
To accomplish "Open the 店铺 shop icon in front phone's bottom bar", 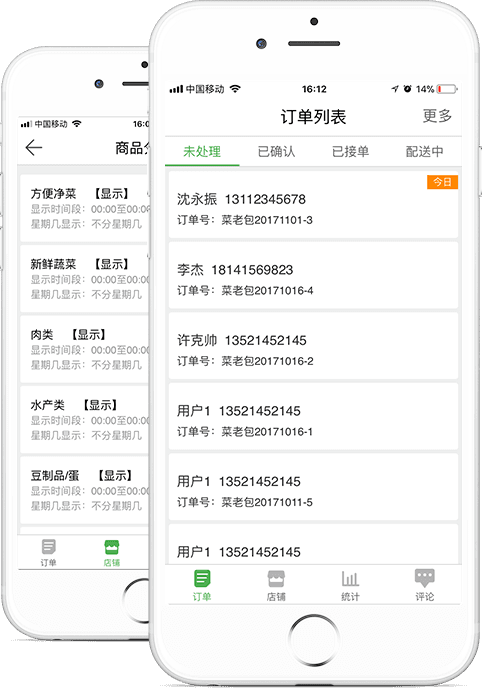I will (x=276, y=579).
